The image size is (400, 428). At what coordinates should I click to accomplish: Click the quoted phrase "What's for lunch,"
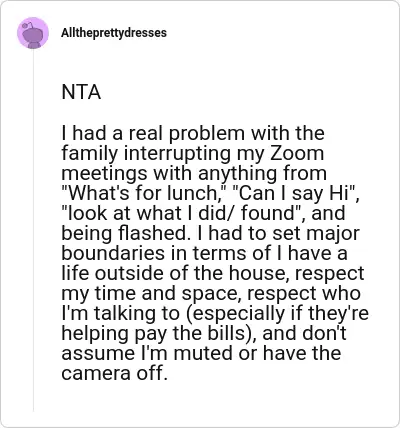pyautogui.click(x=145, y=193)
